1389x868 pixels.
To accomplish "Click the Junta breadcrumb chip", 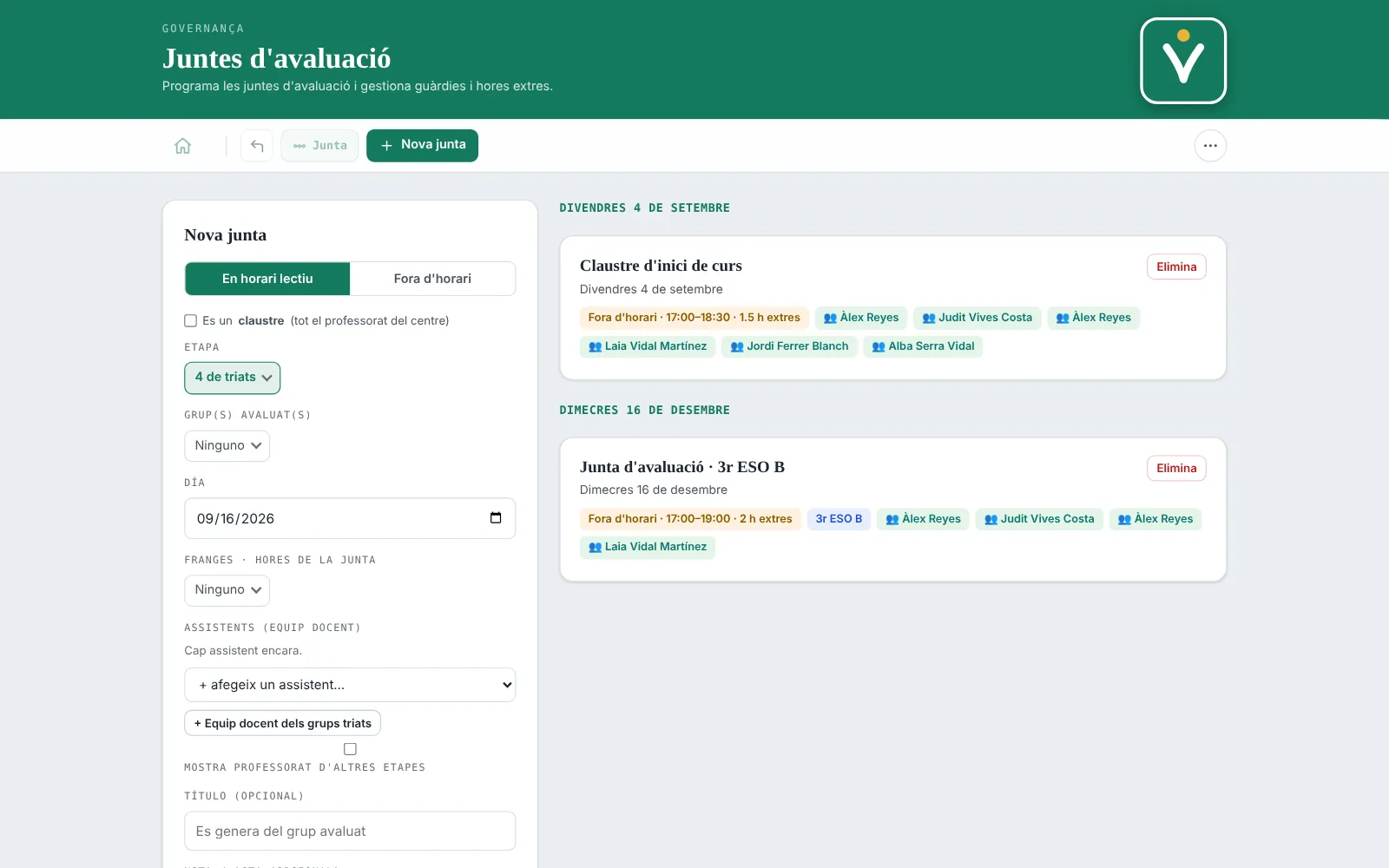I will (x=319, y=146).
